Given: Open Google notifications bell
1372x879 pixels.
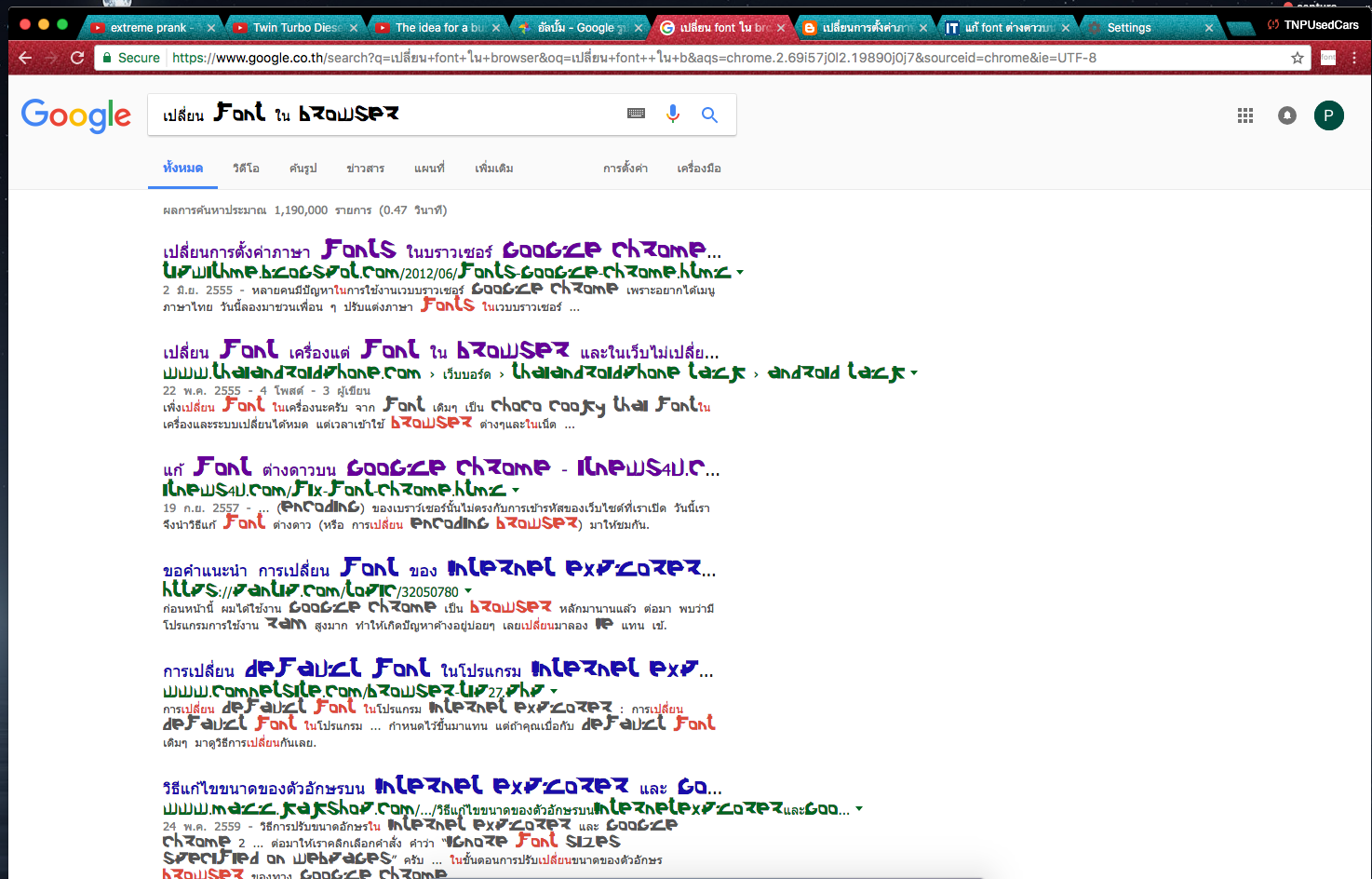Looking at the screenshot, I should tap(1286, 115).
